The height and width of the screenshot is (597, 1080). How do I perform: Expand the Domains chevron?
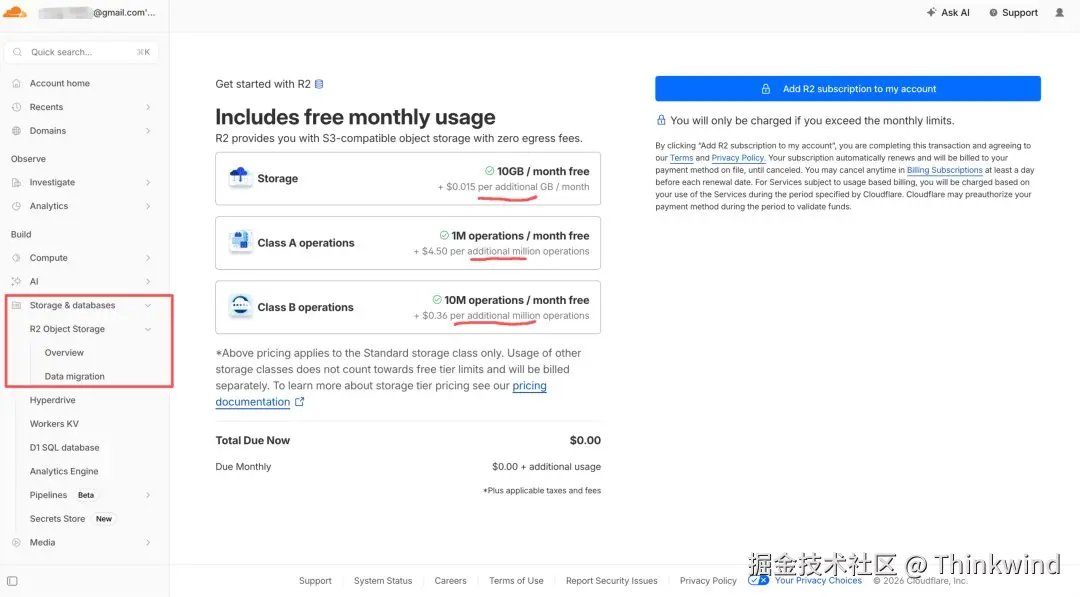(x=148, y=131)
